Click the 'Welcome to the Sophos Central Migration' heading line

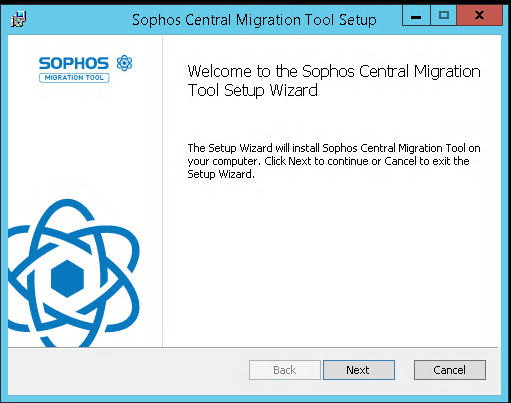334,71
